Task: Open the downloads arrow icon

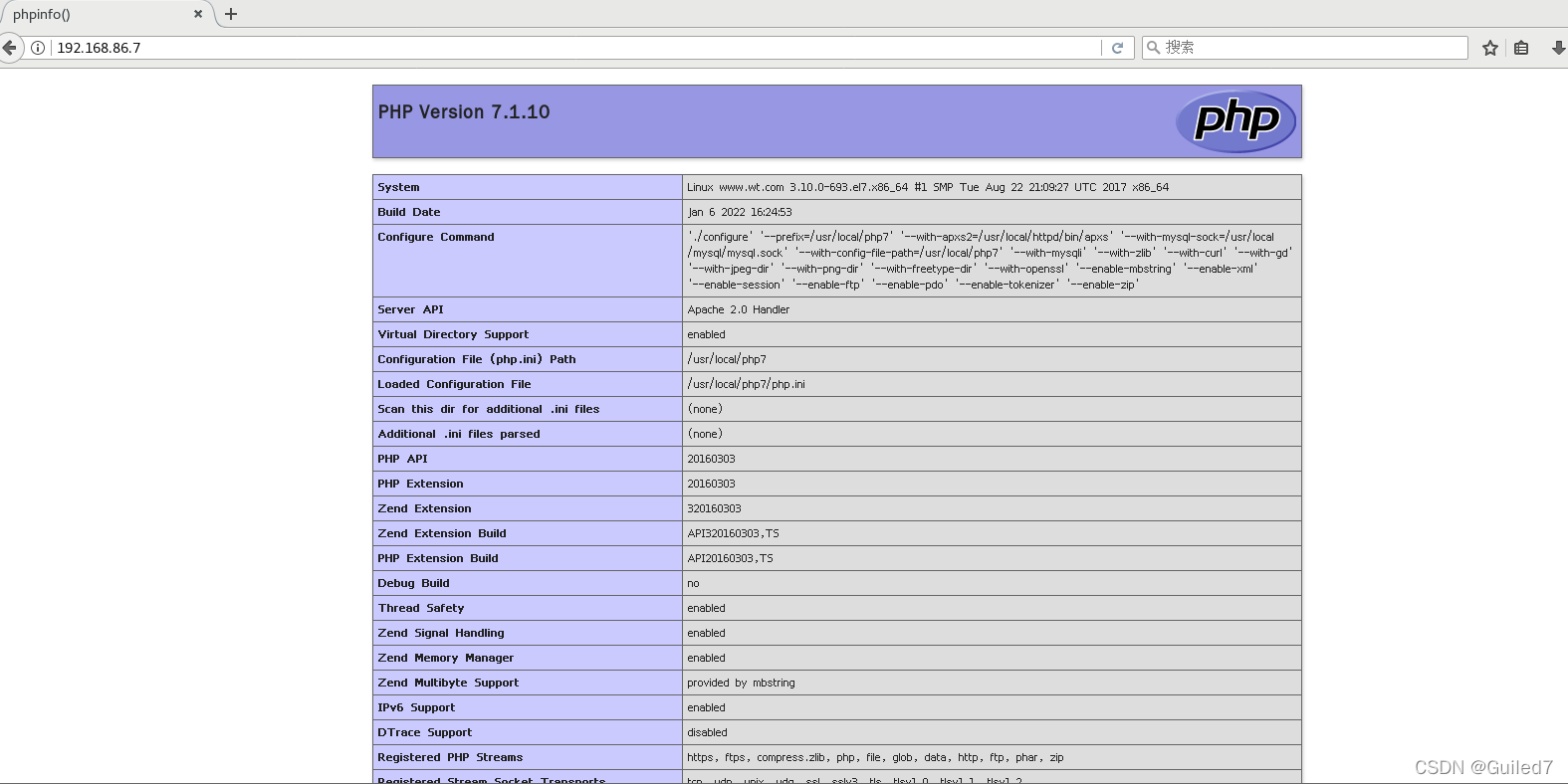Action: 1559,48
